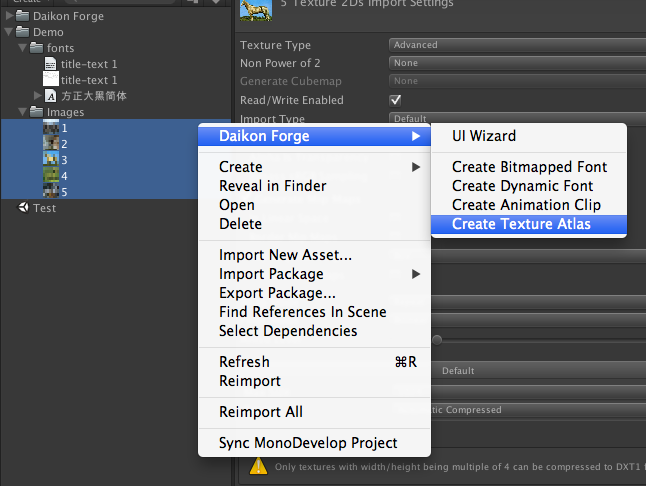Choose Import New Asset...

(x=314, y=255)
